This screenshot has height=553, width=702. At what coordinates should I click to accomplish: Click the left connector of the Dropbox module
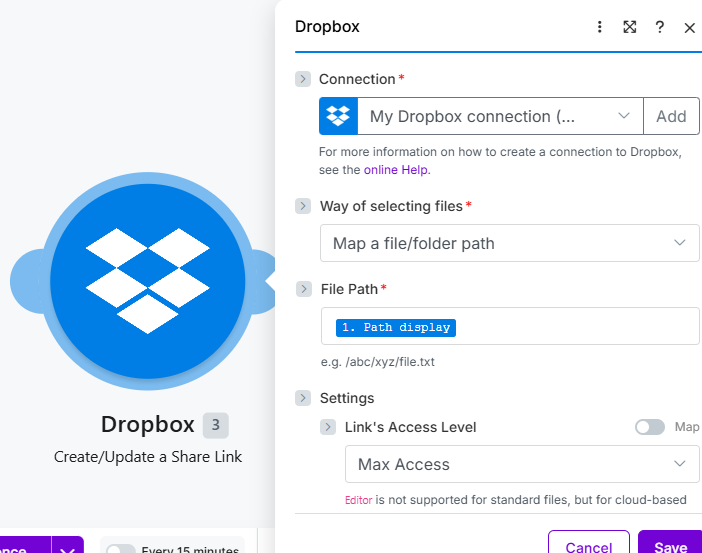[x=25, y=281]
